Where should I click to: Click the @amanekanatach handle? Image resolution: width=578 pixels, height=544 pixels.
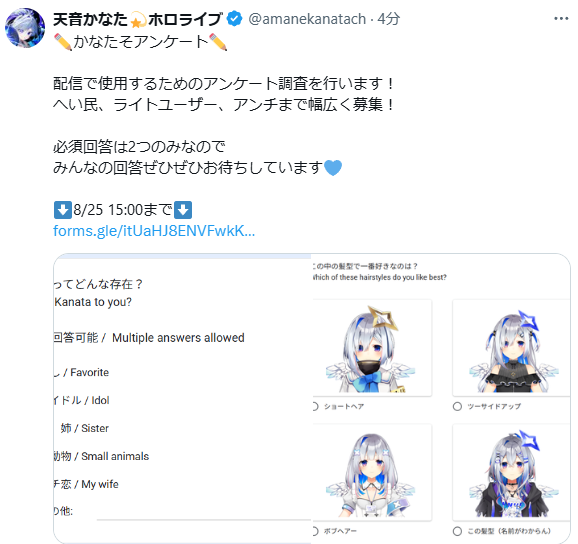click(307, 19)
